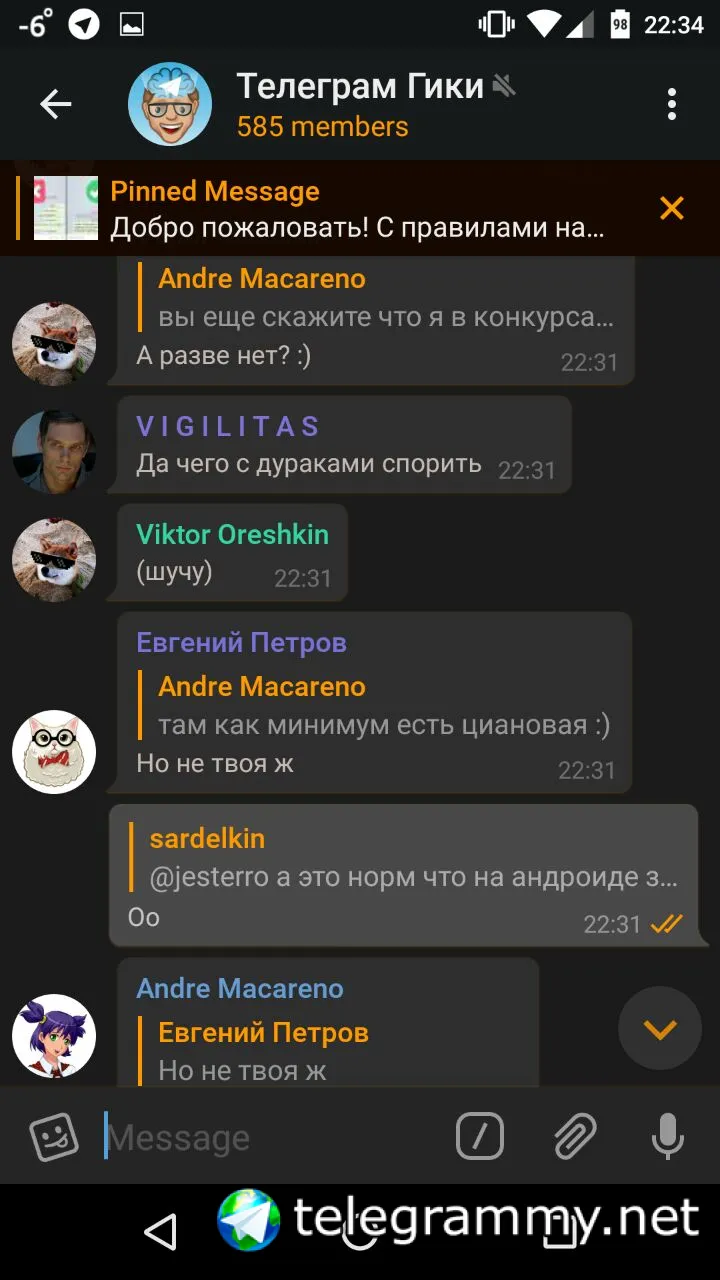Tap V I G I L I T A S's avatar
Screen dimensions: 720x1280
[54, 452]
